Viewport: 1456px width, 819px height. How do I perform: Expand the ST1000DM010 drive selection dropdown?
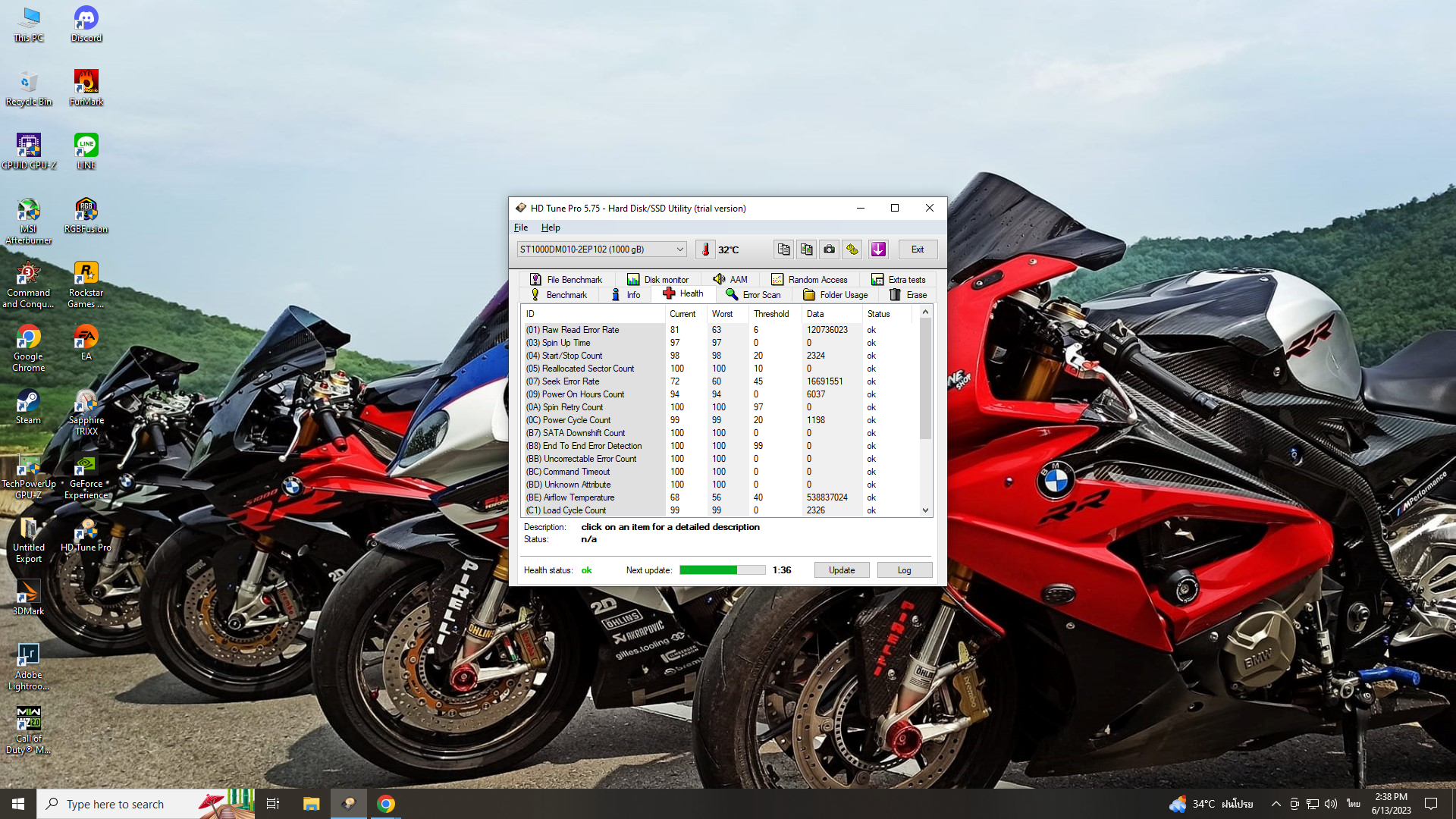tap(680, 249)
